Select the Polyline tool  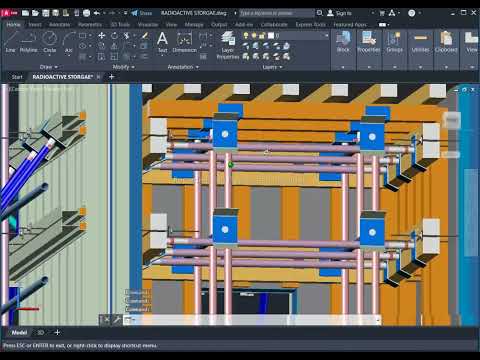click(x=28, y=42)
